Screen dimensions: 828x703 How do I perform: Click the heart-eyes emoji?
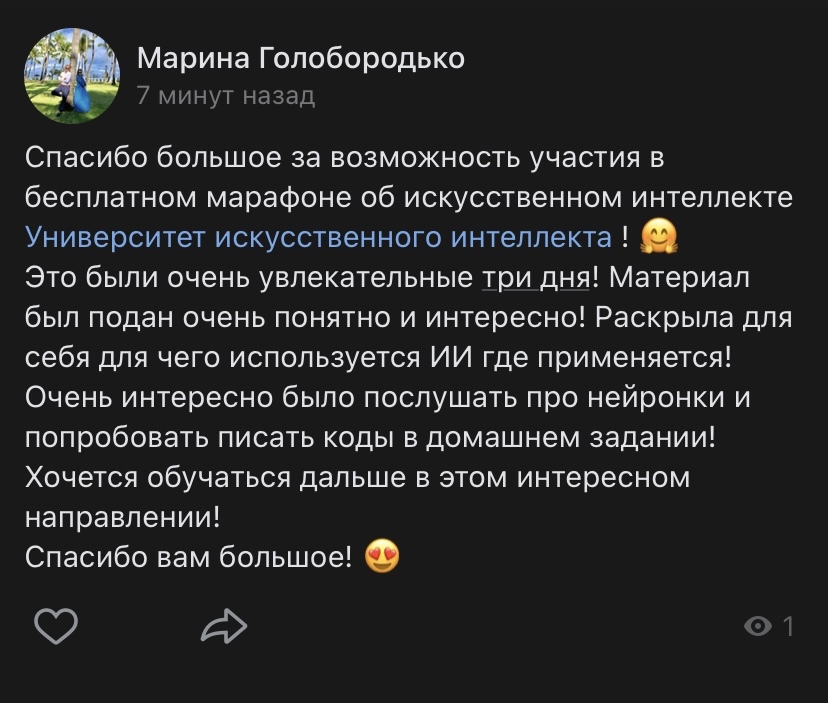tap(383, 556)
